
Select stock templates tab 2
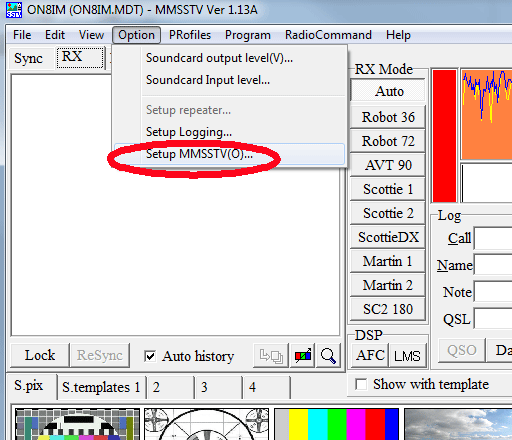tap(170, 387)
